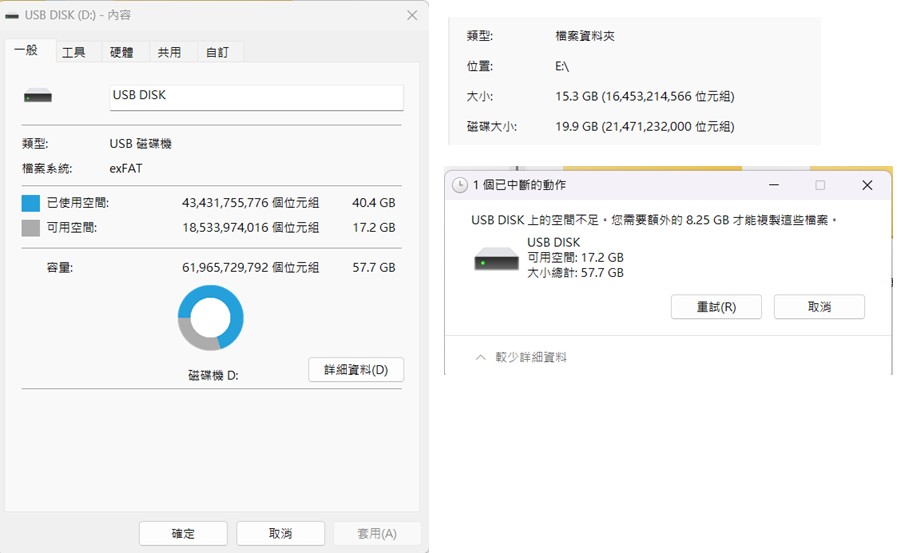
Task: Click the USB DISK drive icon in error dialog
Action: pyautogui.click(x=496, y=260)
